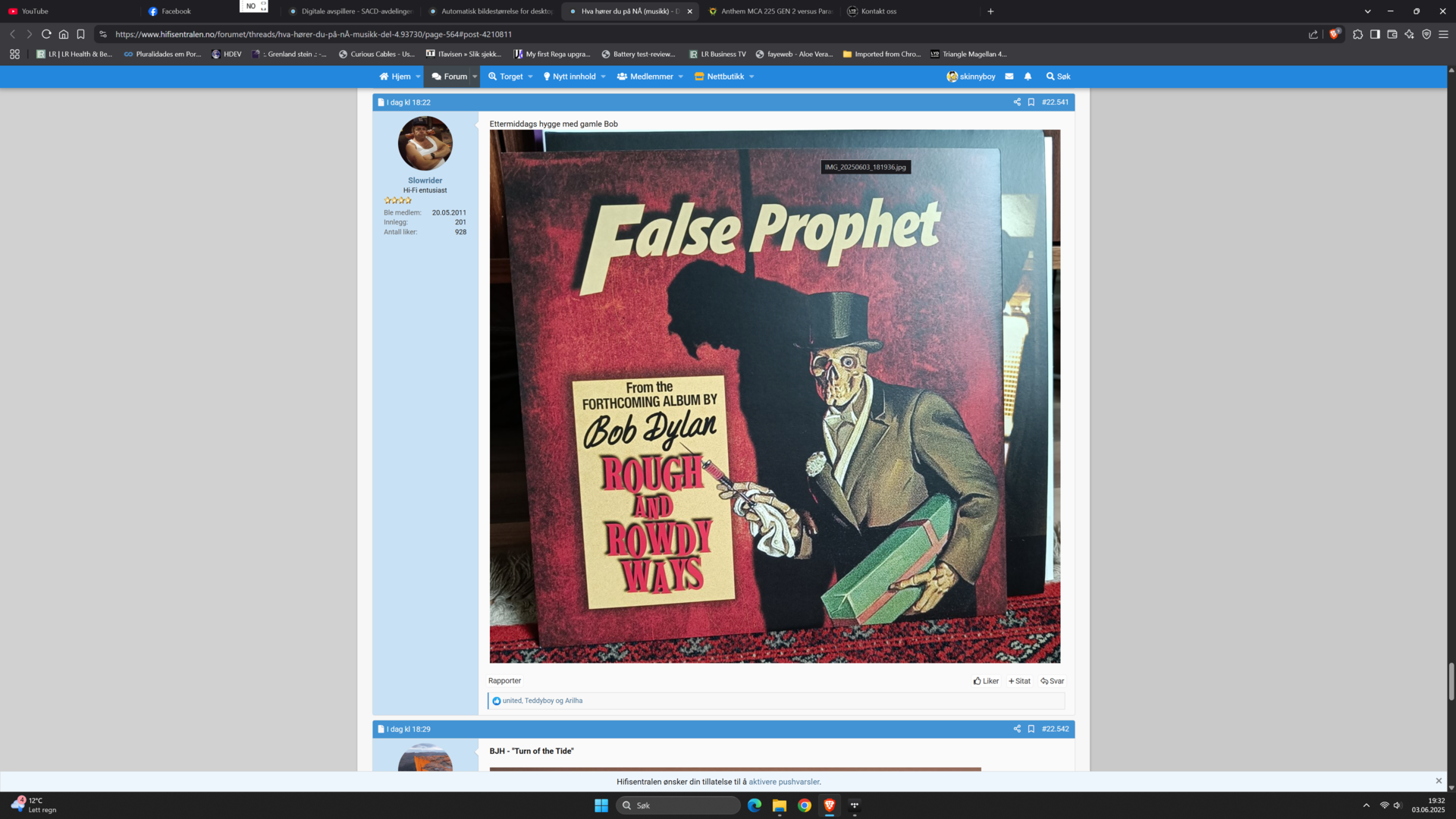Screen dimensions: 1456x819
Task: Like Slowrider's post with Liker button
Action: [986, 681]
